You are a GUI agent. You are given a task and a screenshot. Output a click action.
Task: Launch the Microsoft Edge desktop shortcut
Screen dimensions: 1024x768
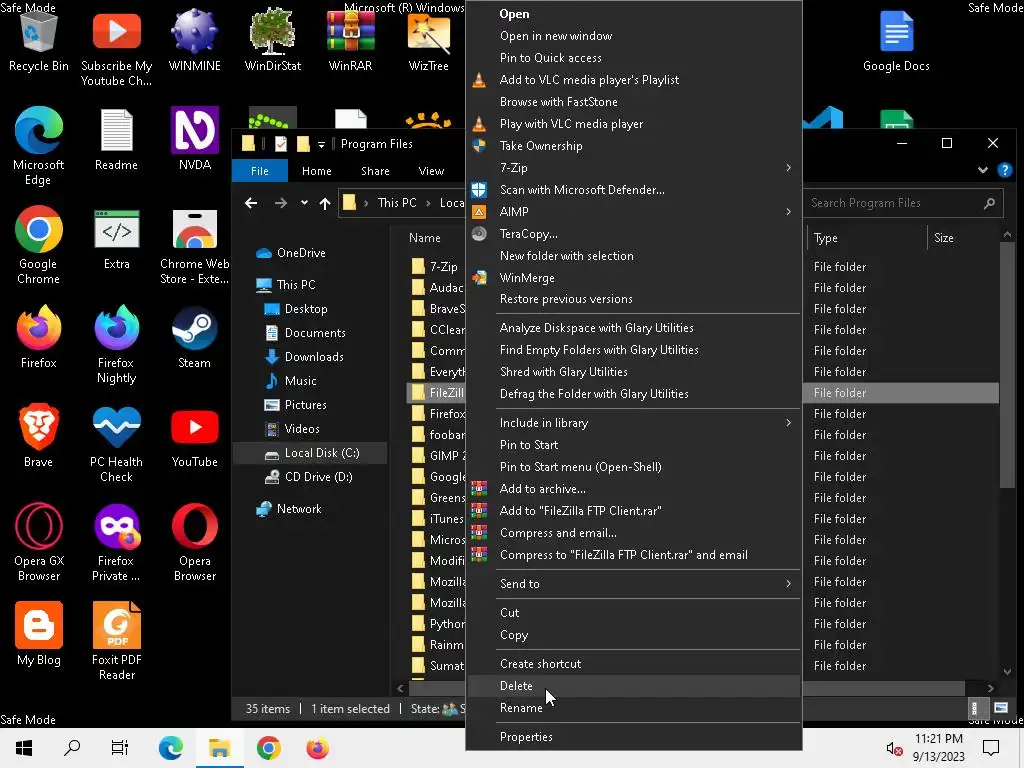39,145
